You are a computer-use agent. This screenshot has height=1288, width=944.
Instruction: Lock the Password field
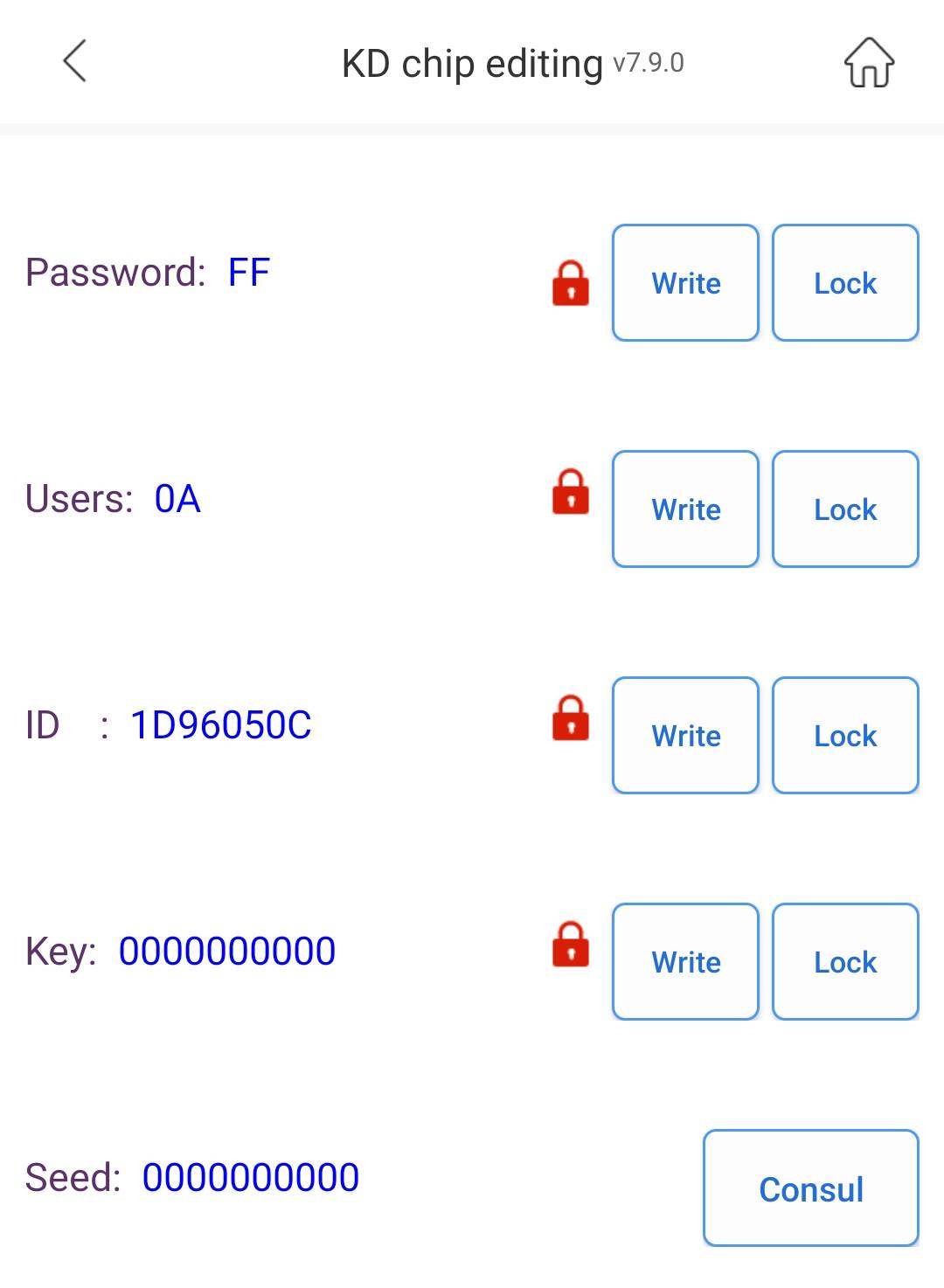pos(845,283)
